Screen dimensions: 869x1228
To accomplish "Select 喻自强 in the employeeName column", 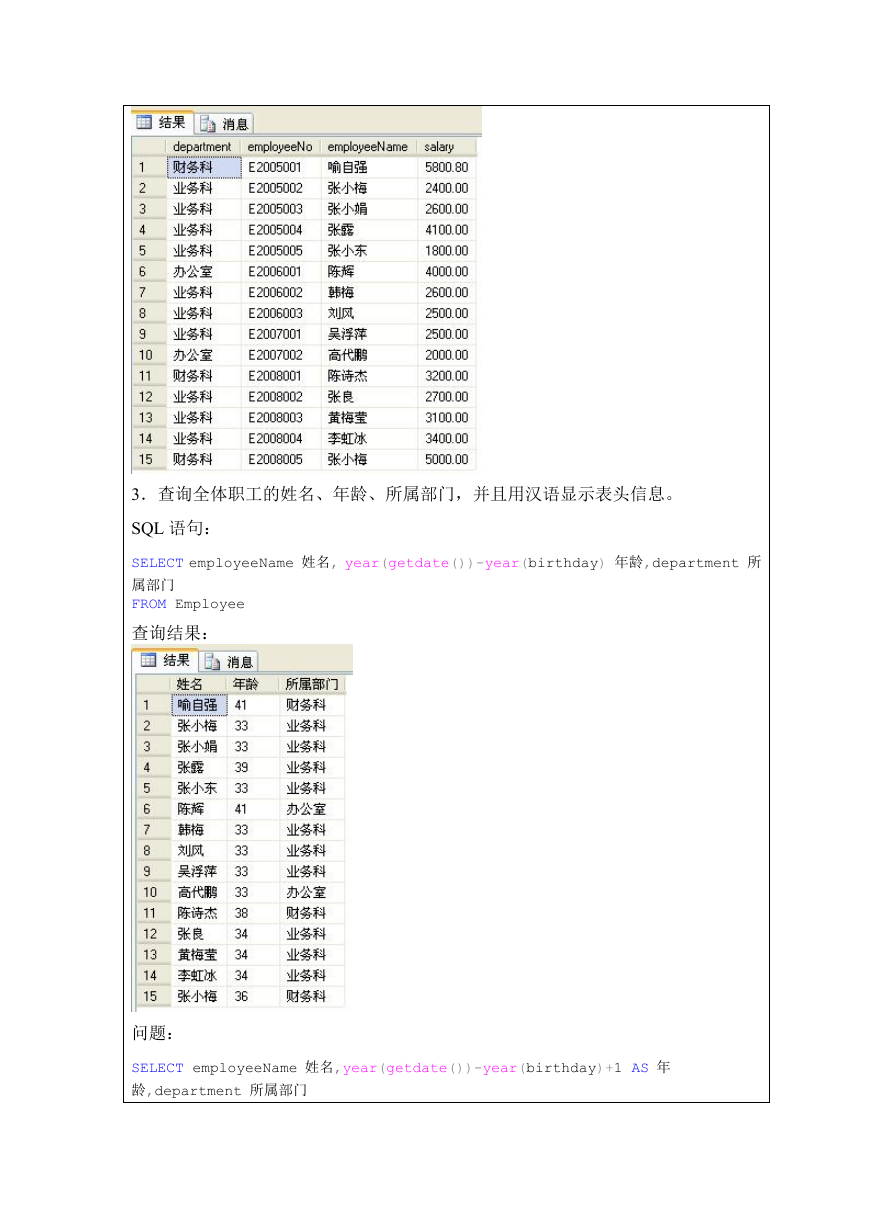I will [369, 167].
